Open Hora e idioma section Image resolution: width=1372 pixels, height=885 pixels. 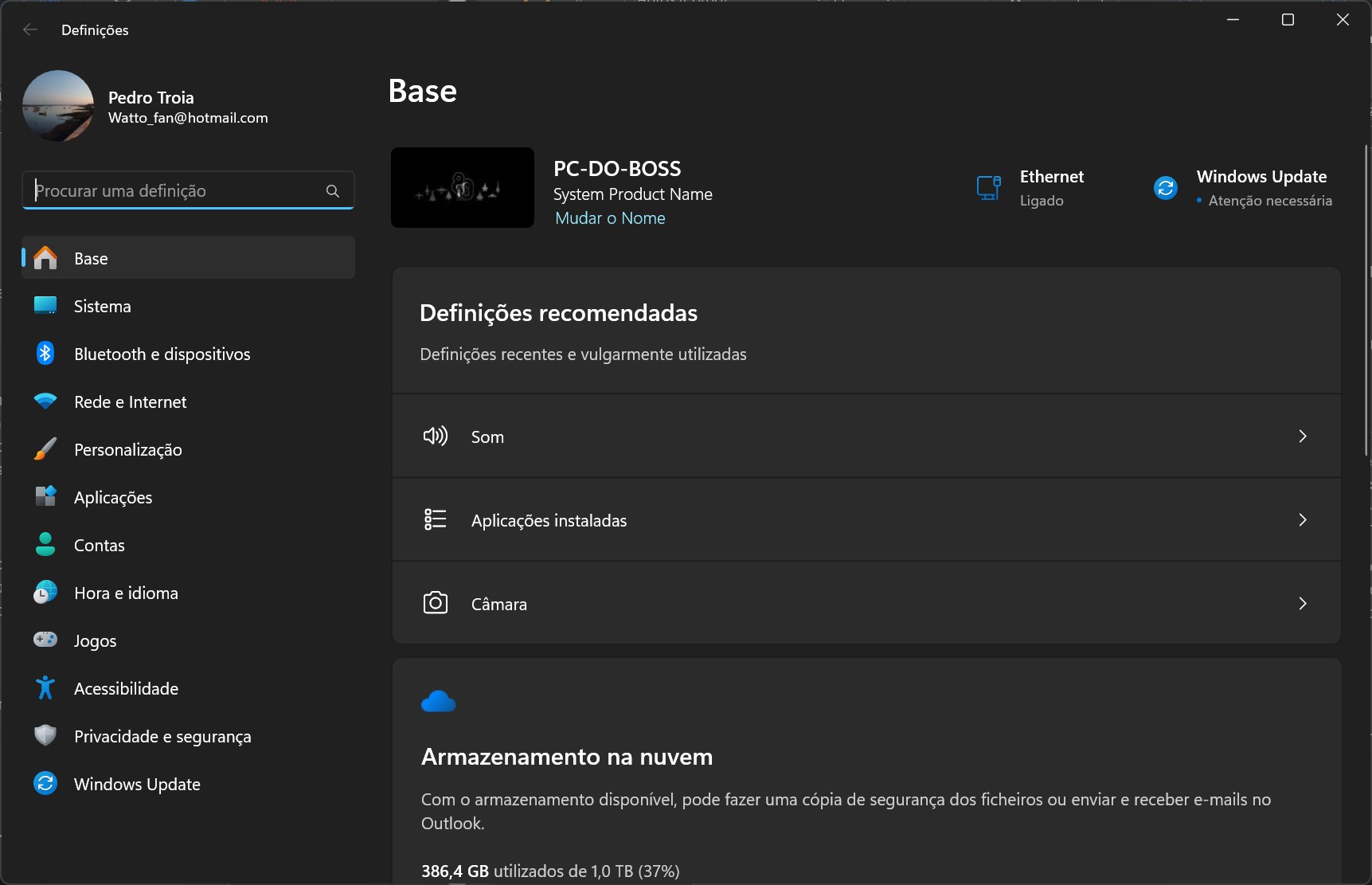(x=126, y=593)
